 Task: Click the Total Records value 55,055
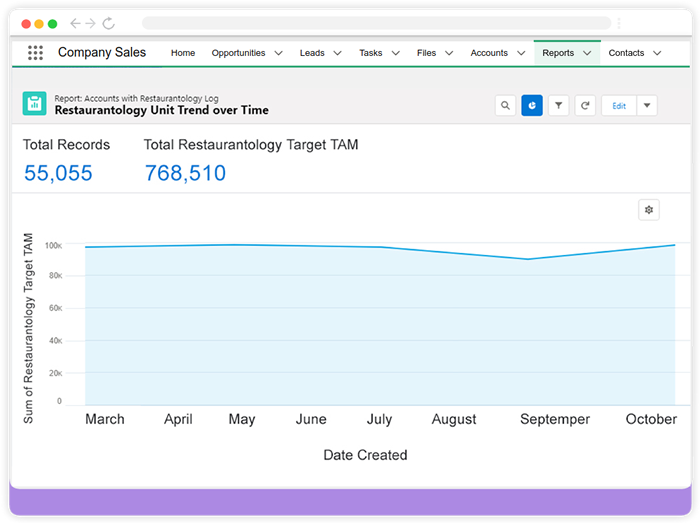point(58,173)
